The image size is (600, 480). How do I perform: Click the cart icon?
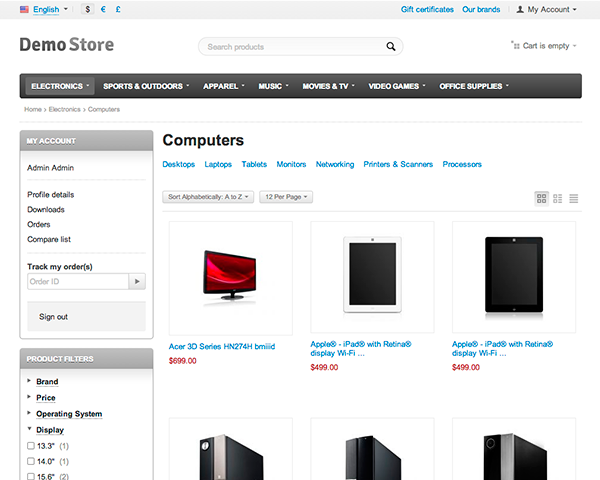[x=515, y=45]
